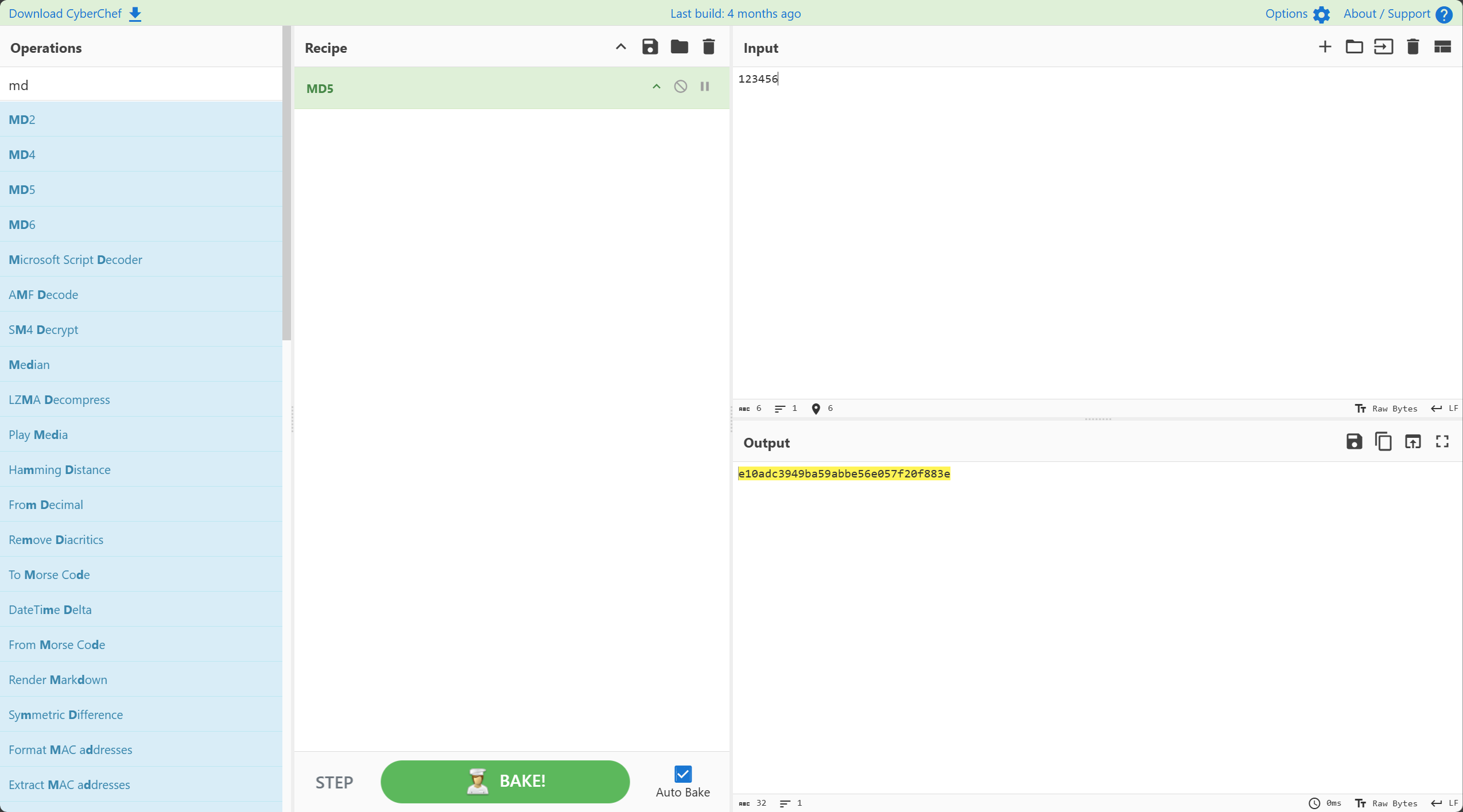This screenshot has width=1463, height=812.
Task: Open About / Support help icon
Action: (1444, 14)
